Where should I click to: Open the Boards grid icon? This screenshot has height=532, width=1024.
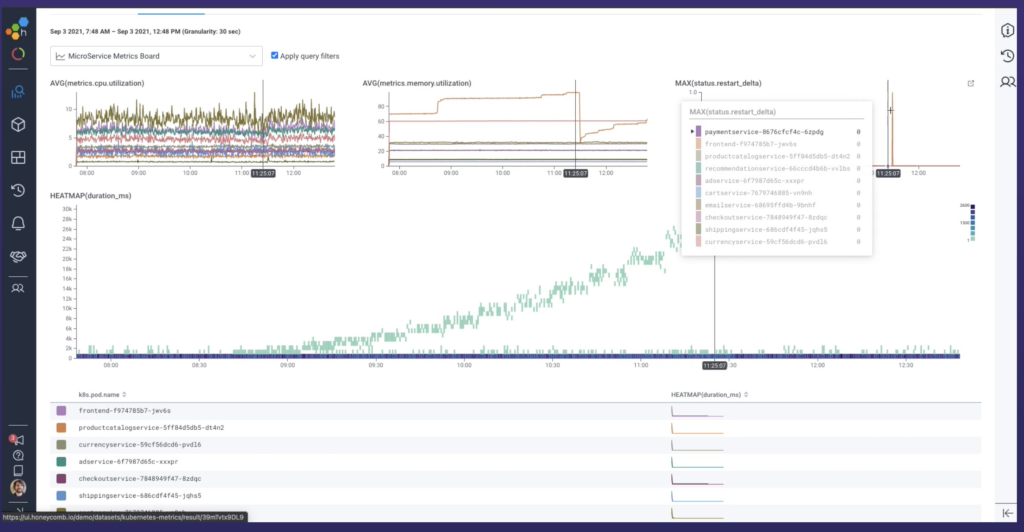pyautogui.click(x=18, y=157)
